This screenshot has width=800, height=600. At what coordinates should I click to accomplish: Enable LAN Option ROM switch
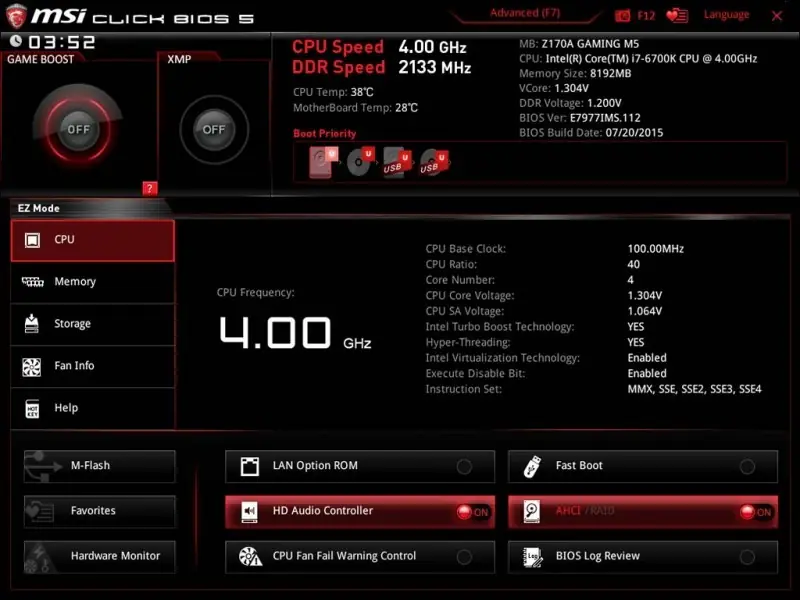464,466
